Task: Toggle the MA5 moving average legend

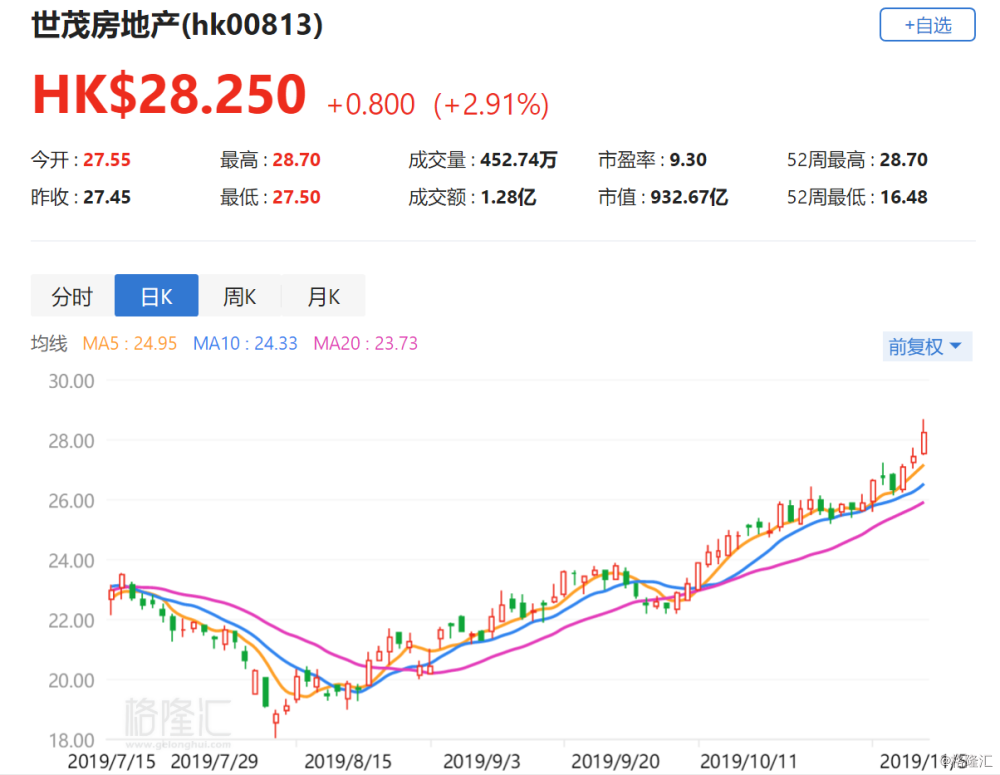Action: pos(130,344)
